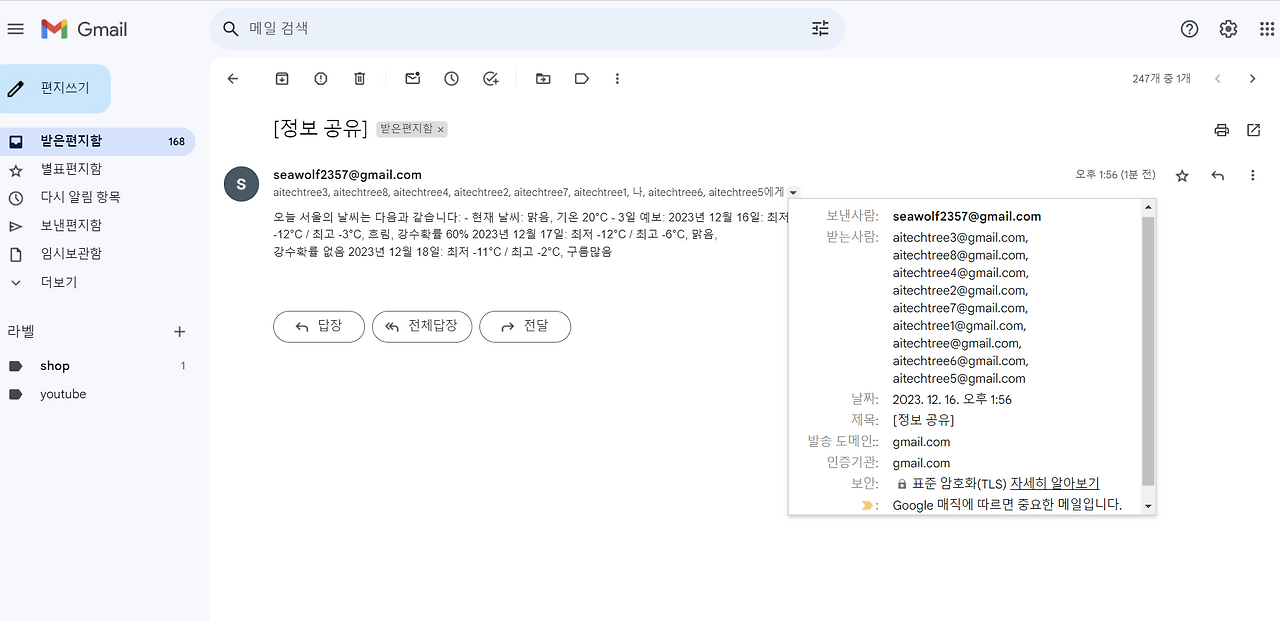Move the email to another folder
Viewport: 1280px width, 621px height.
(542, 78)
